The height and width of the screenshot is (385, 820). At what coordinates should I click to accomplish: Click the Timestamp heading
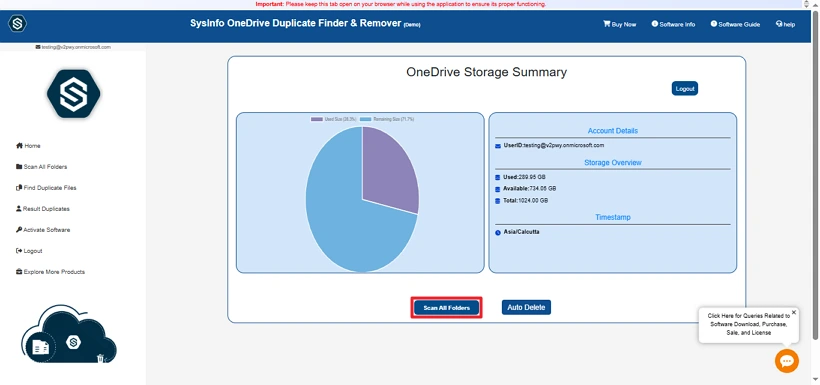pos(612,217)
